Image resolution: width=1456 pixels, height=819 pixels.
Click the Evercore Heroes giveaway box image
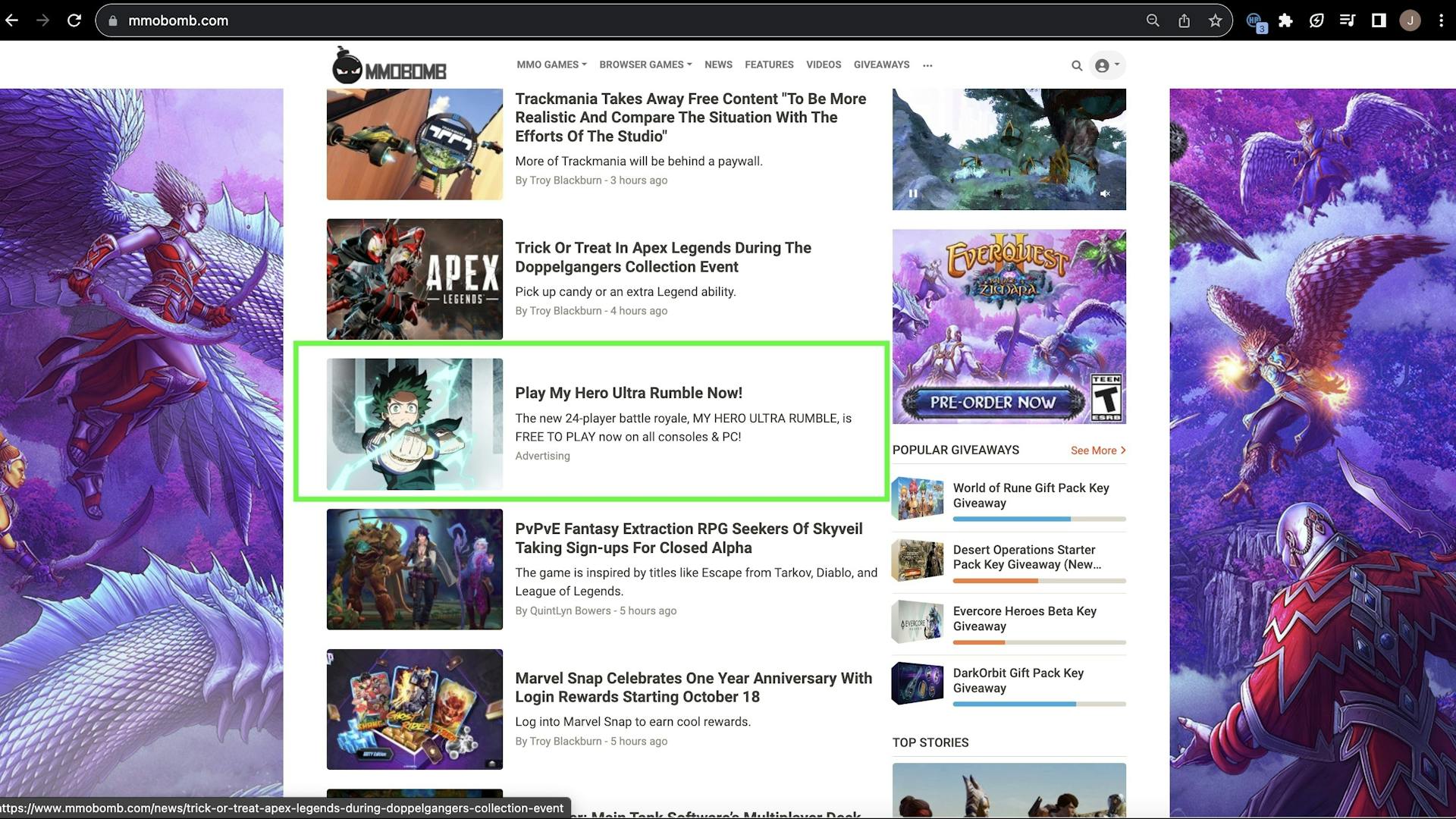tap(918, 622)
